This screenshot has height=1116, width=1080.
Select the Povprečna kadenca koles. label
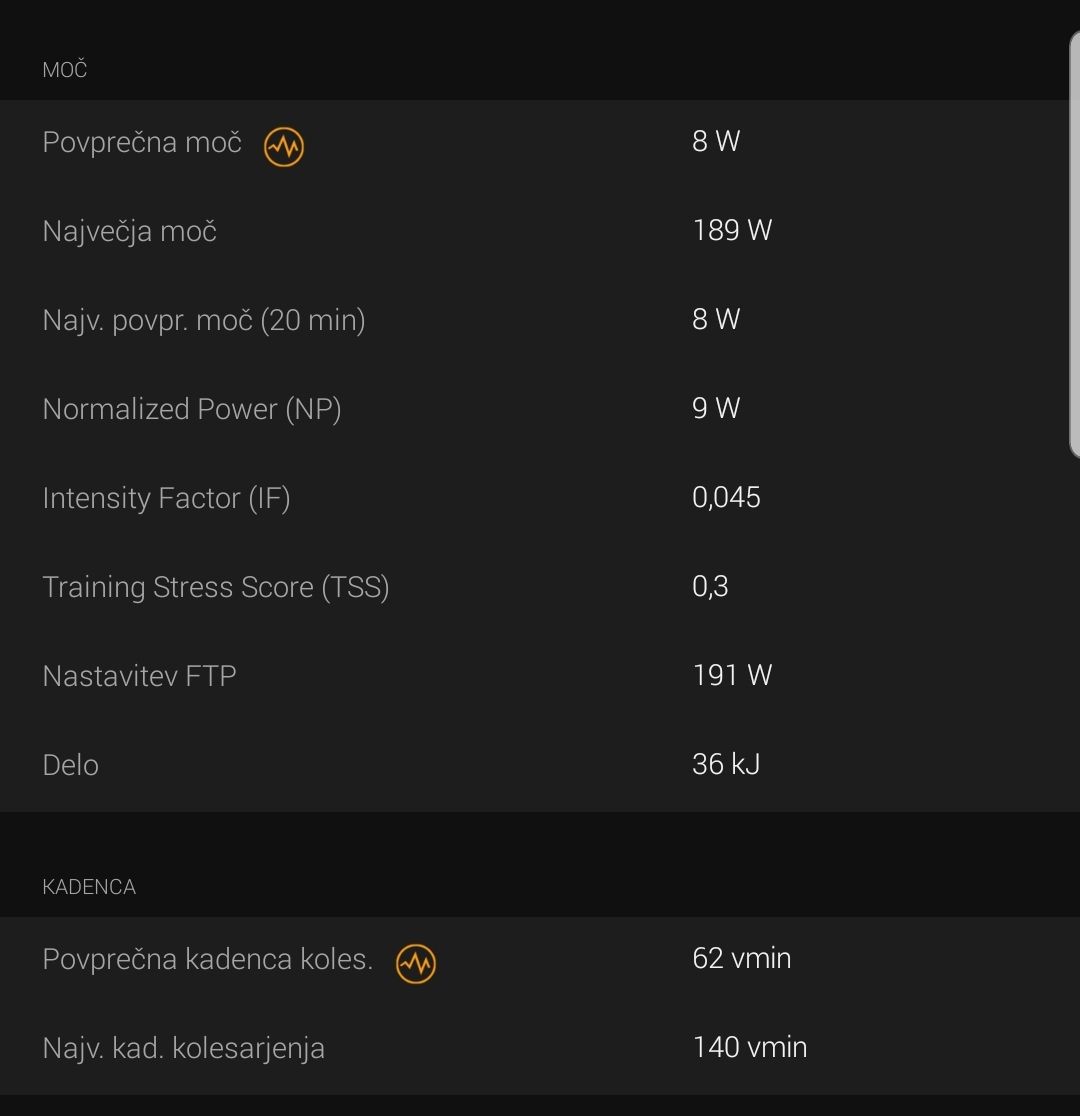(x=207, y=959)
